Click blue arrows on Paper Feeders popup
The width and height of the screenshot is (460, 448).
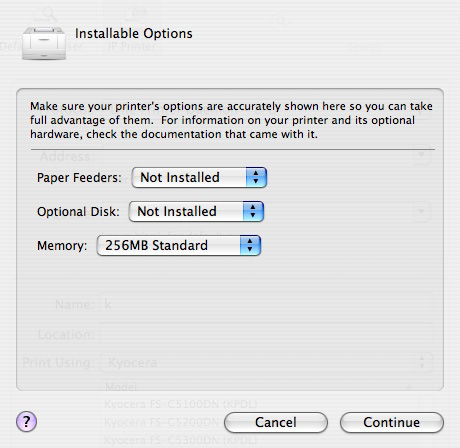tap(256, 177)
